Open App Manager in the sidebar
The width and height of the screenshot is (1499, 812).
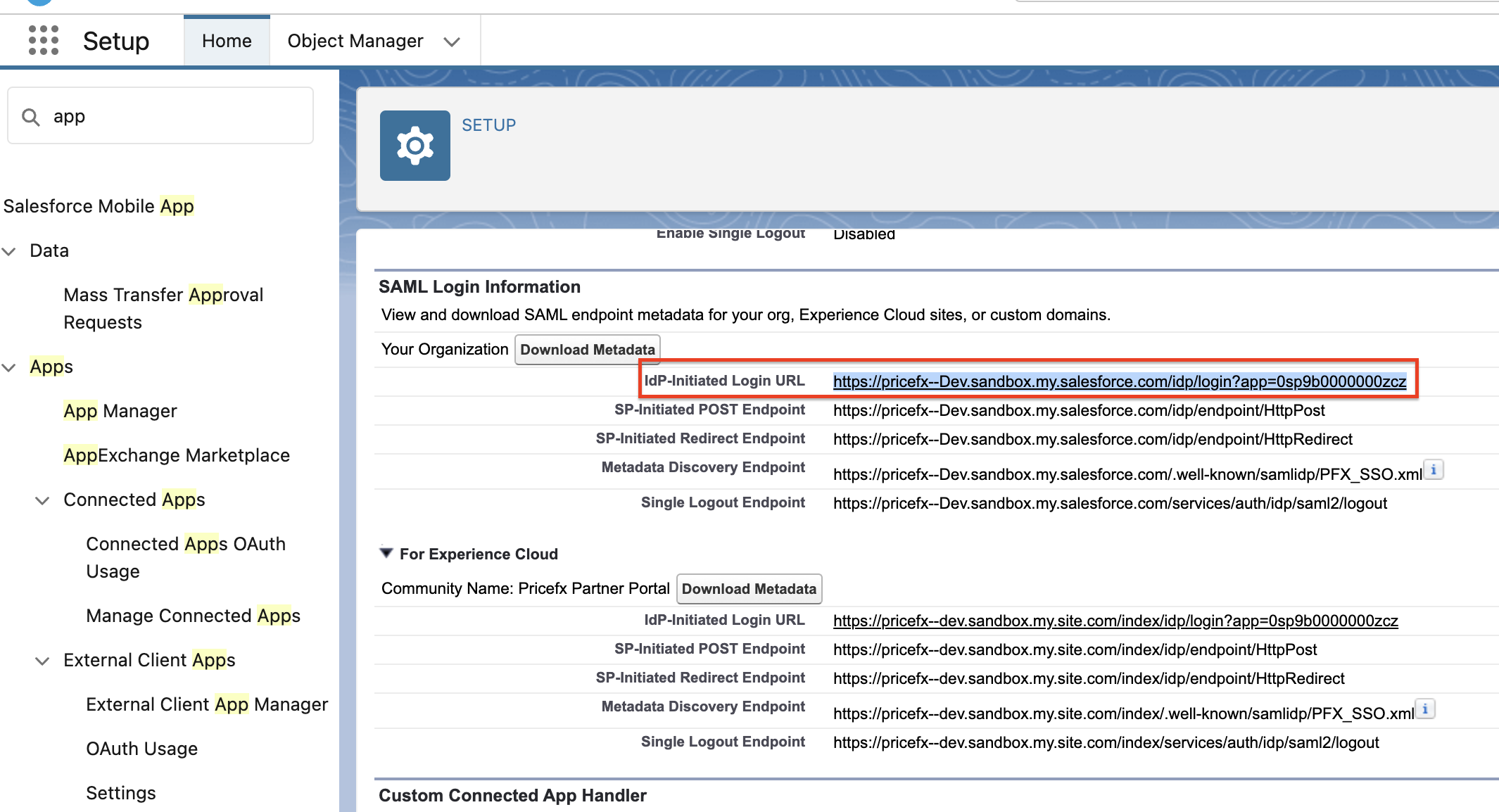click(120, 411)
